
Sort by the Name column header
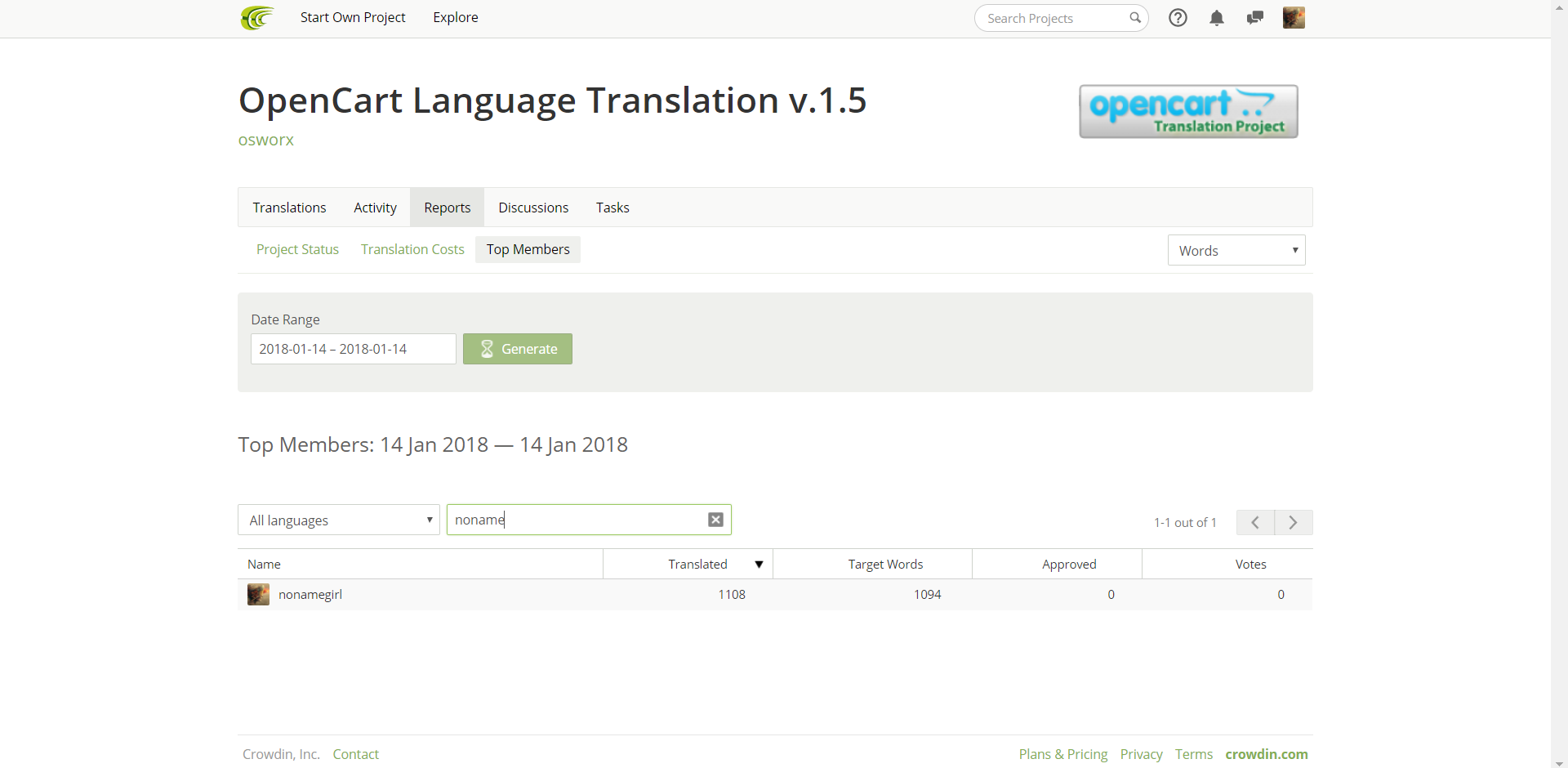[x=421, y=564]
